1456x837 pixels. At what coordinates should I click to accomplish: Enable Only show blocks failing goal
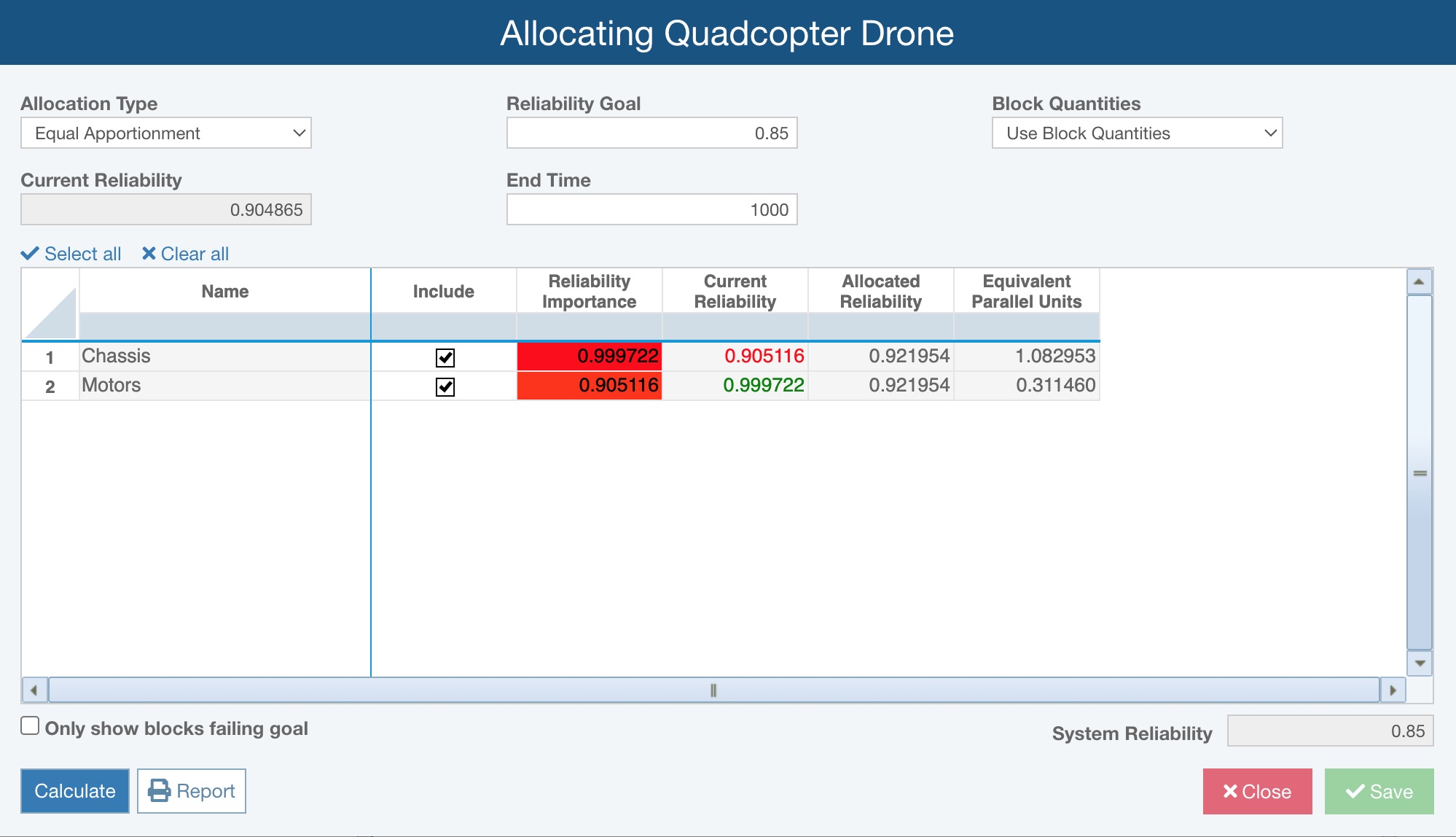(x=29, y=725)
